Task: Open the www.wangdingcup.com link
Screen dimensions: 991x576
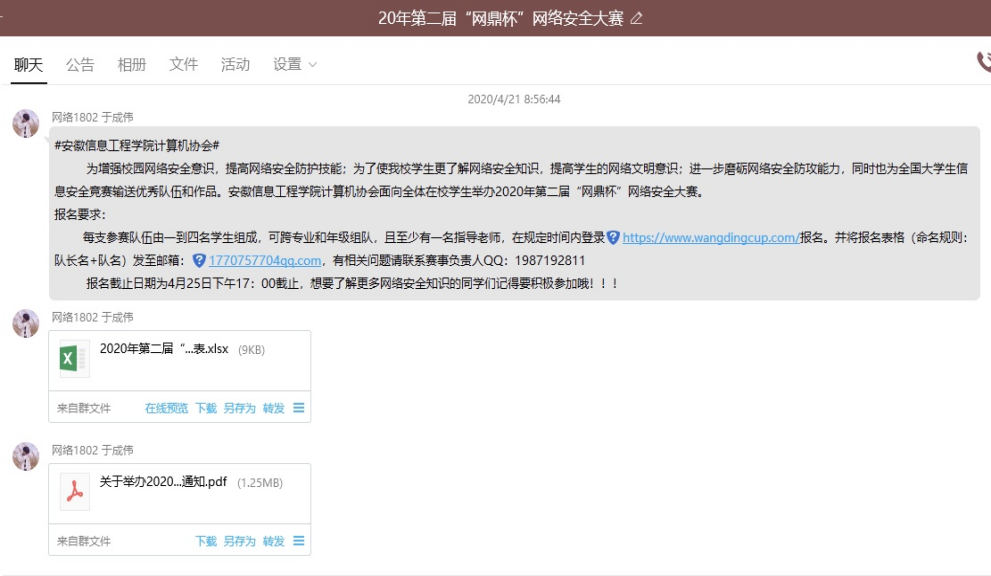Action: click(710, 238)
